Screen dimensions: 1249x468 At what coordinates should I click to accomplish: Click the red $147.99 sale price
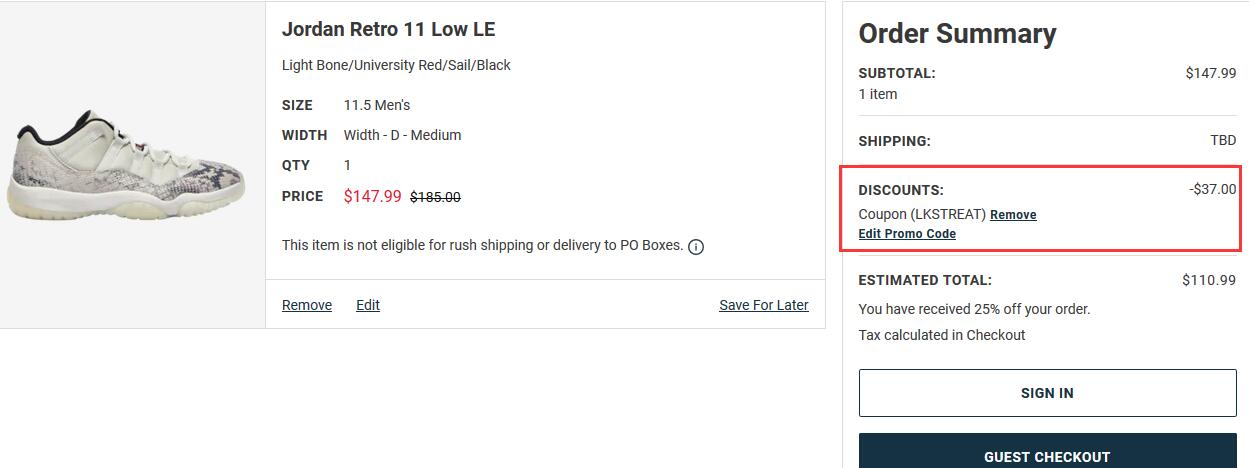coord(372,196)
